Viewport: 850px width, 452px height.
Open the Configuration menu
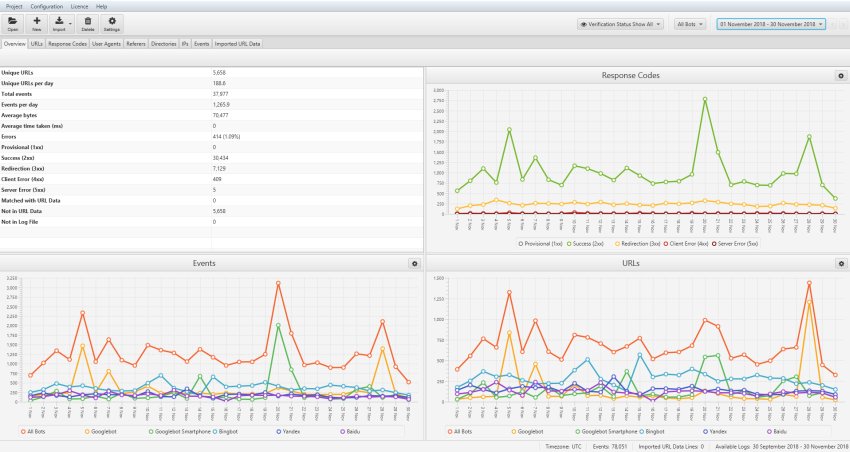tap(46, 6)
